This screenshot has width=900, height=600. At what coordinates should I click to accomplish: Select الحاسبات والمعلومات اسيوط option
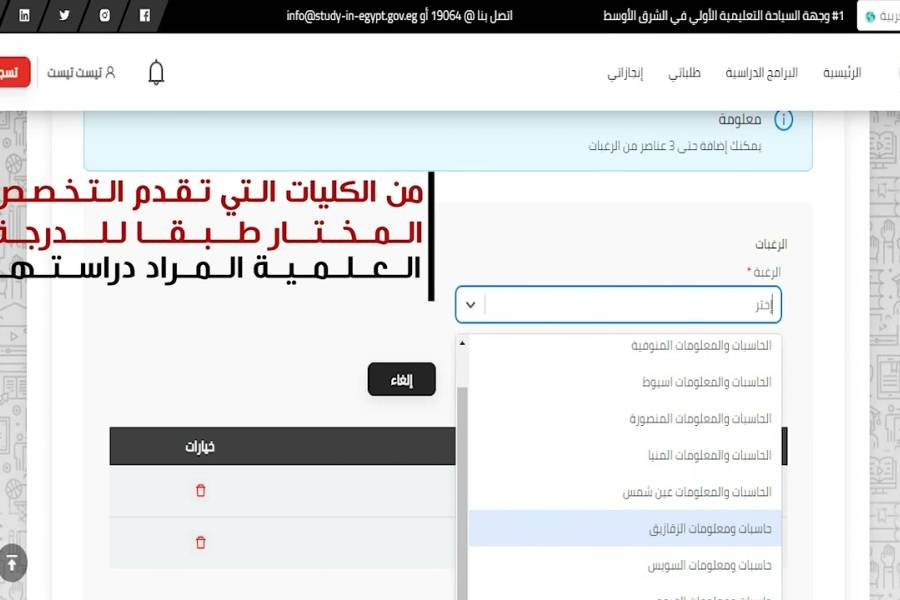pos(625,382)
